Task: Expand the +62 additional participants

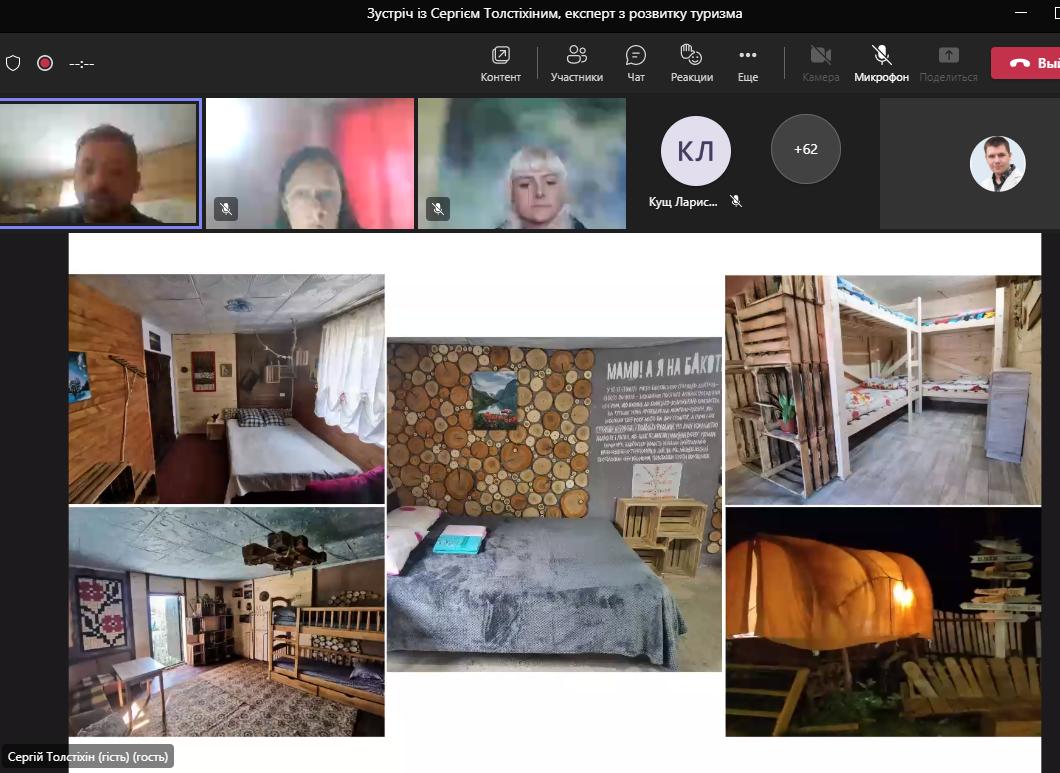Action: 805,149
